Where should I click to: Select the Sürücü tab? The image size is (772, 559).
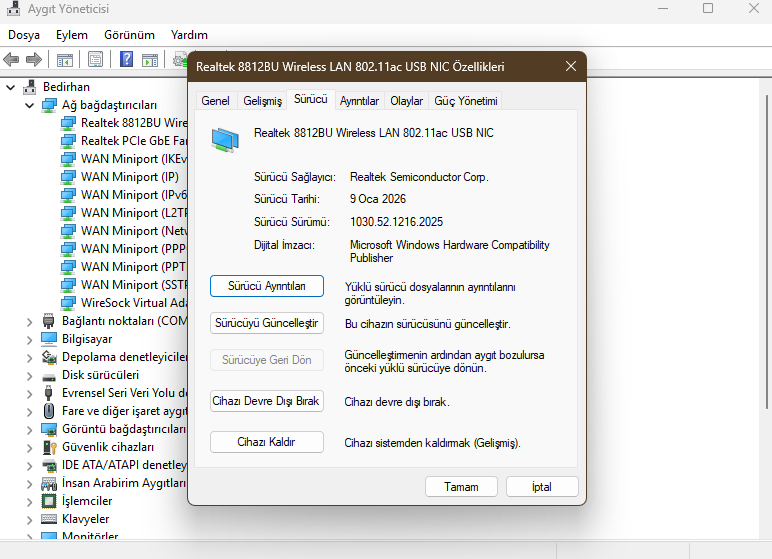(311, 99)
